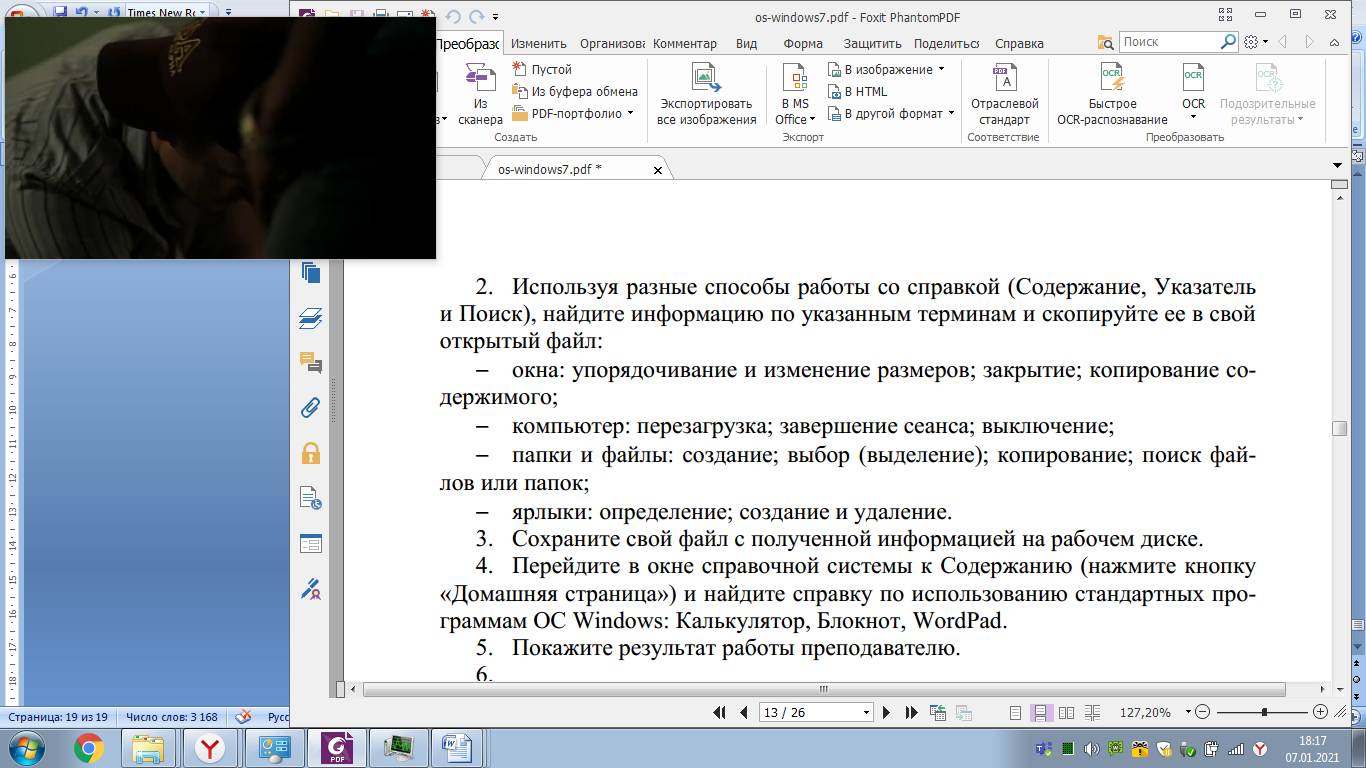
Task: Open the Security padlock panel
Action: point(311,453)
